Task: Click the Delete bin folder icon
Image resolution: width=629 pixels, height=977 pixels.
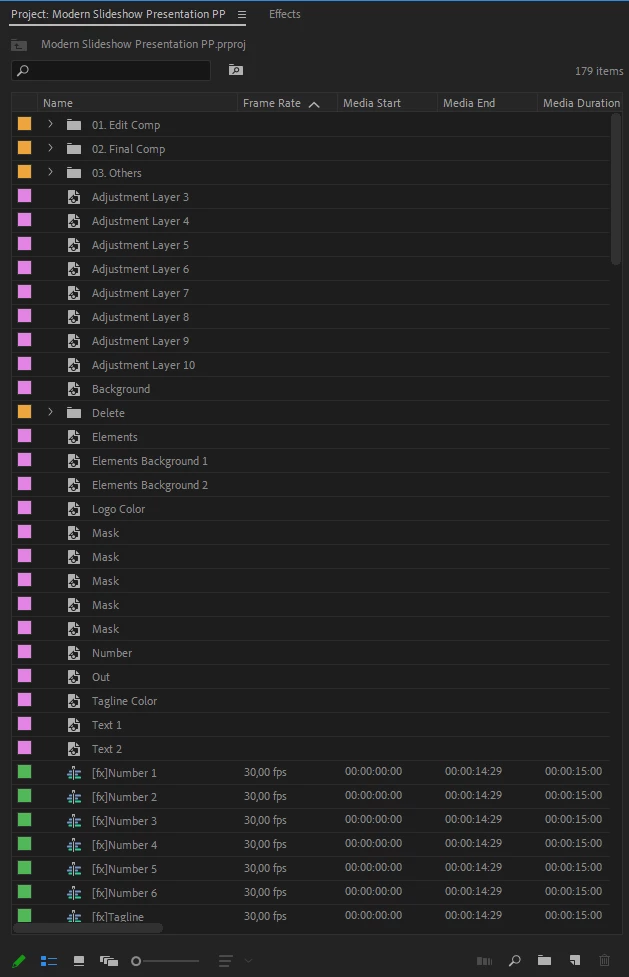Action: click(74, 412)
